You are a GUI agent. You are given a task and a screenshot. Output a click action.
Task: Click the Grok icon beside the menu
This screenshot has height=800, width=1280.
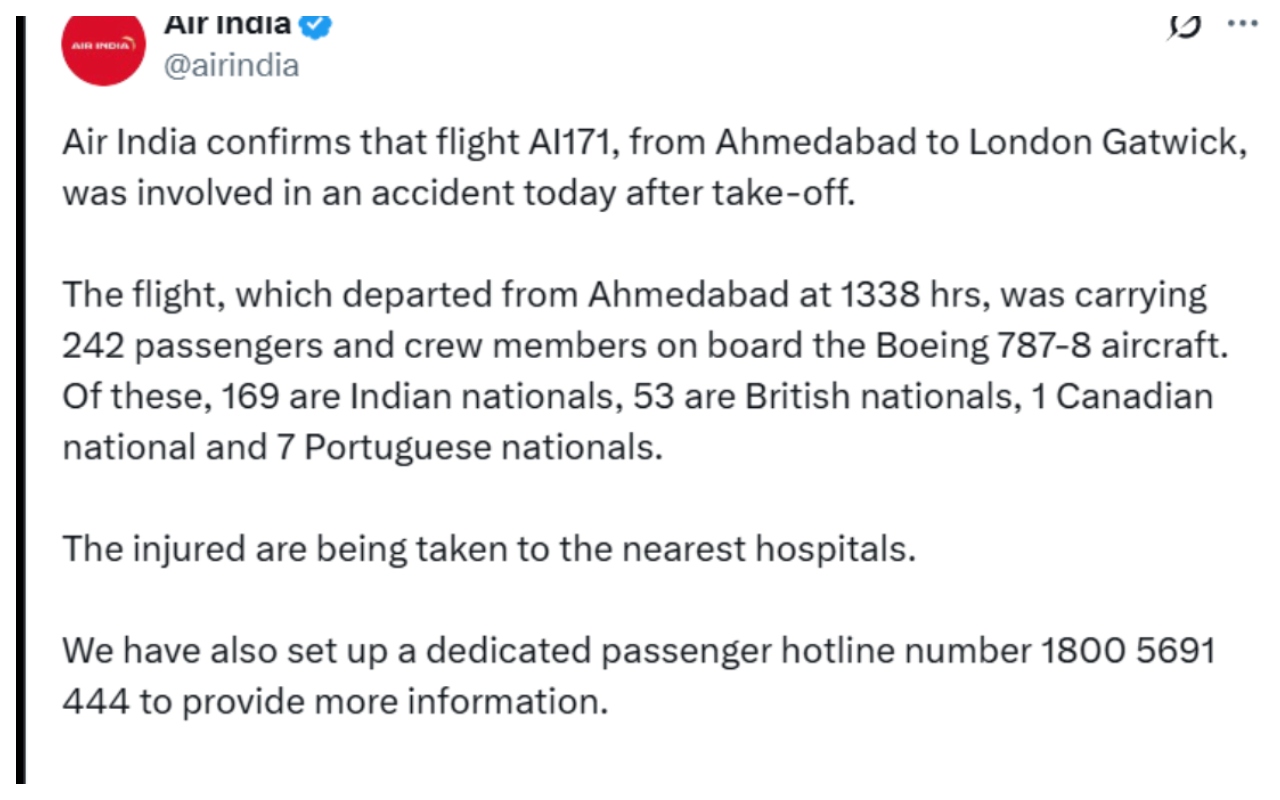[1183, 25]
